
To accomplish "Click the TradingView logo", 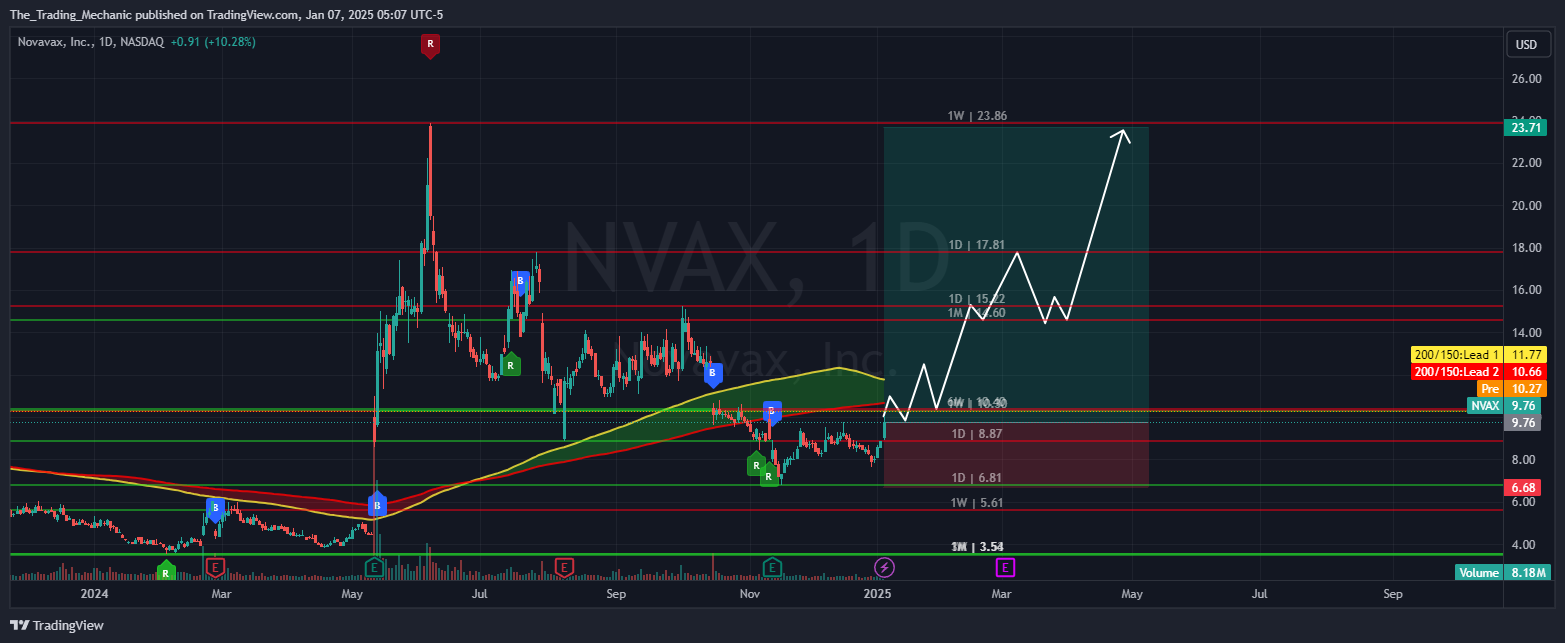I will [x=57, y=626].
